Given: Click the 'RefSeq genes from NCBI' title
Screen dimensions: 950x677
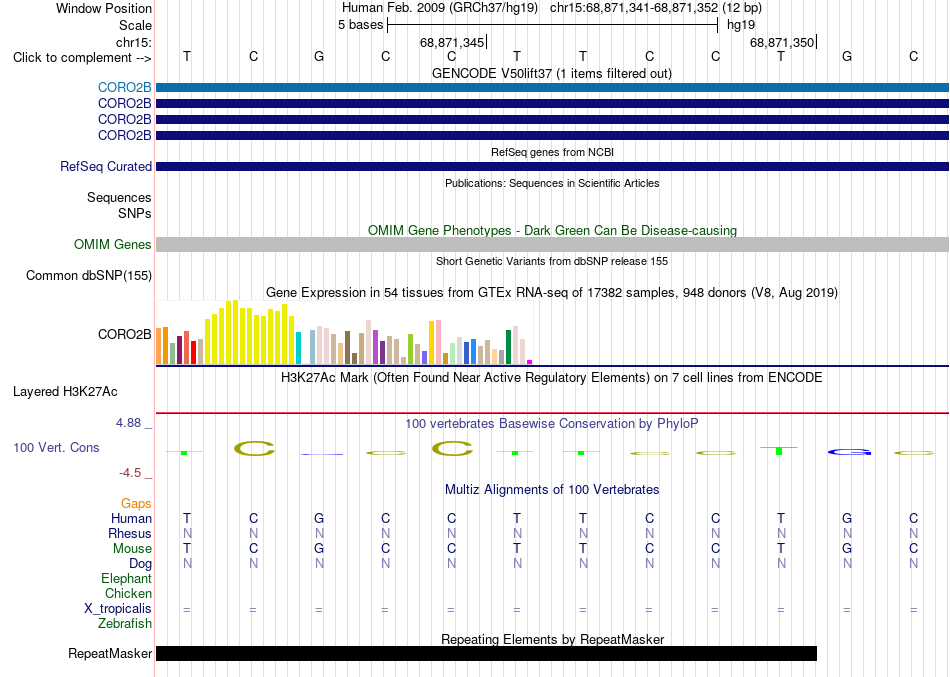Looking at the screenshot, I should click(x=553, y=152).
